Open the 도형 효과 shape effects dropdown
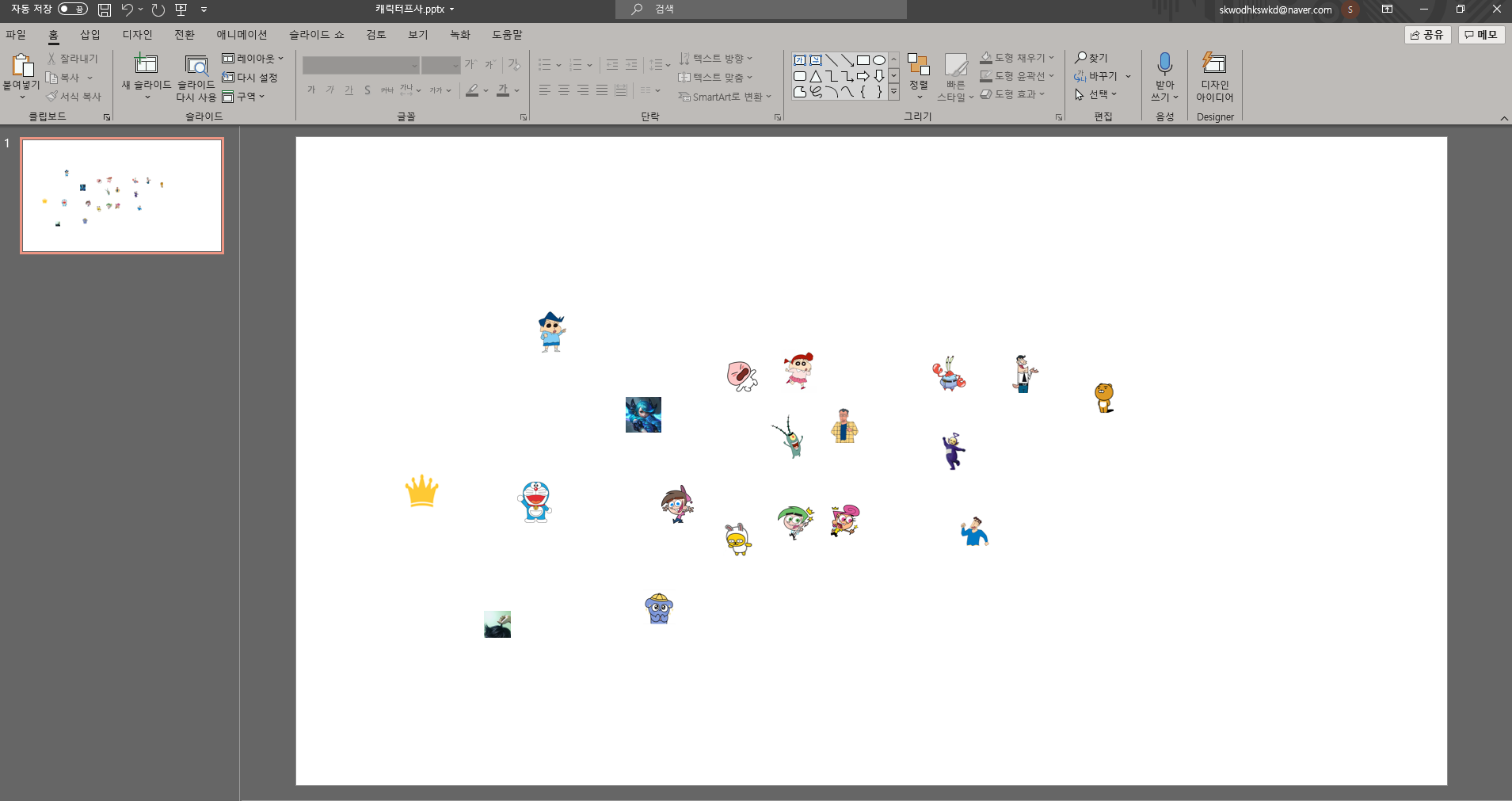 1012,94
